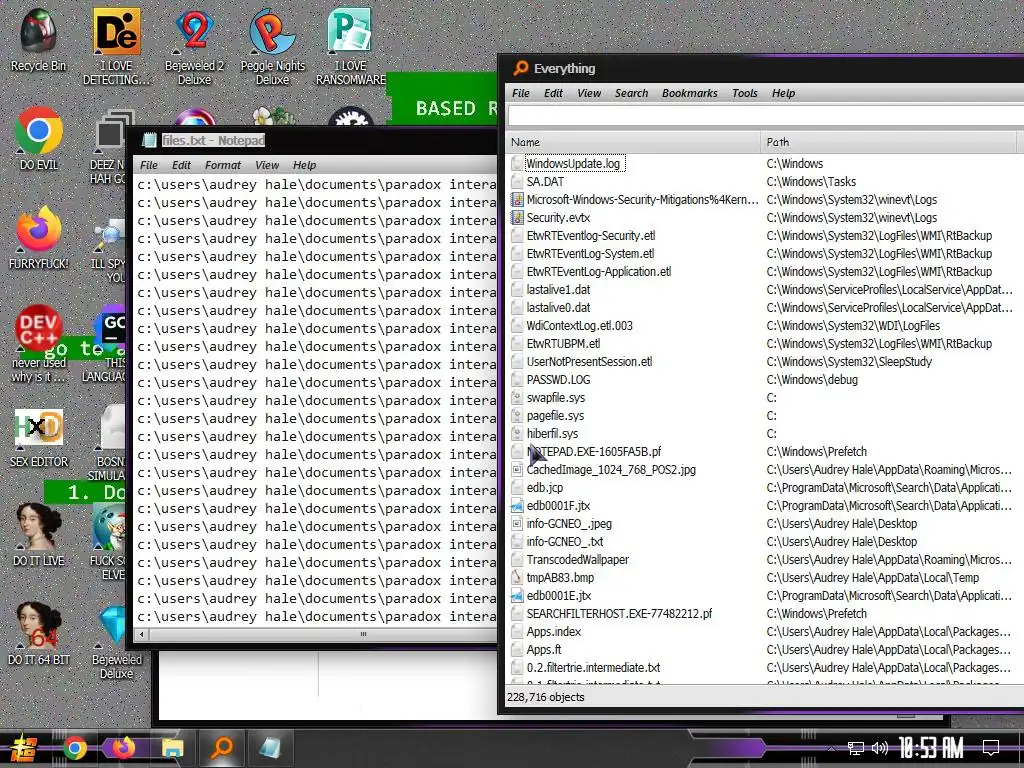Select SA.DAT in results list
This screenshot has width=1024, height=768.
(x=545, y=182)
